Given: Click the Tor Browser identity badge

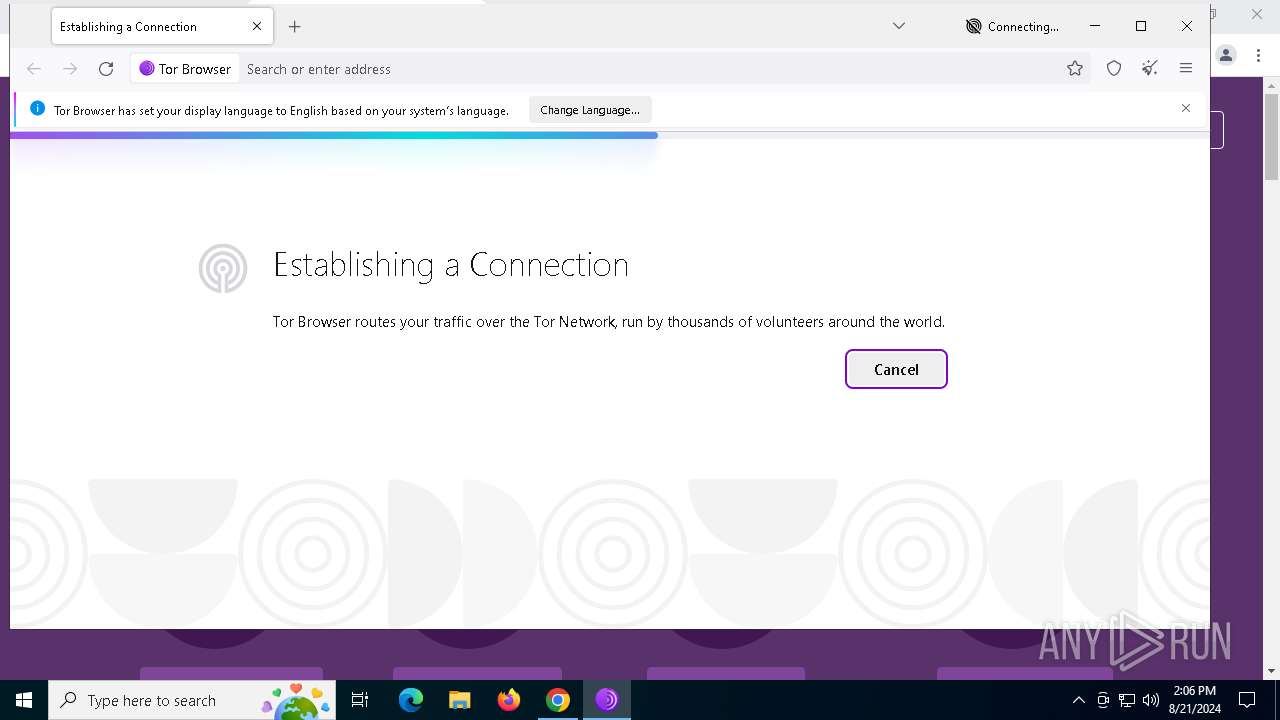Looking at the screenshot, I should click(x=185, y=69).
